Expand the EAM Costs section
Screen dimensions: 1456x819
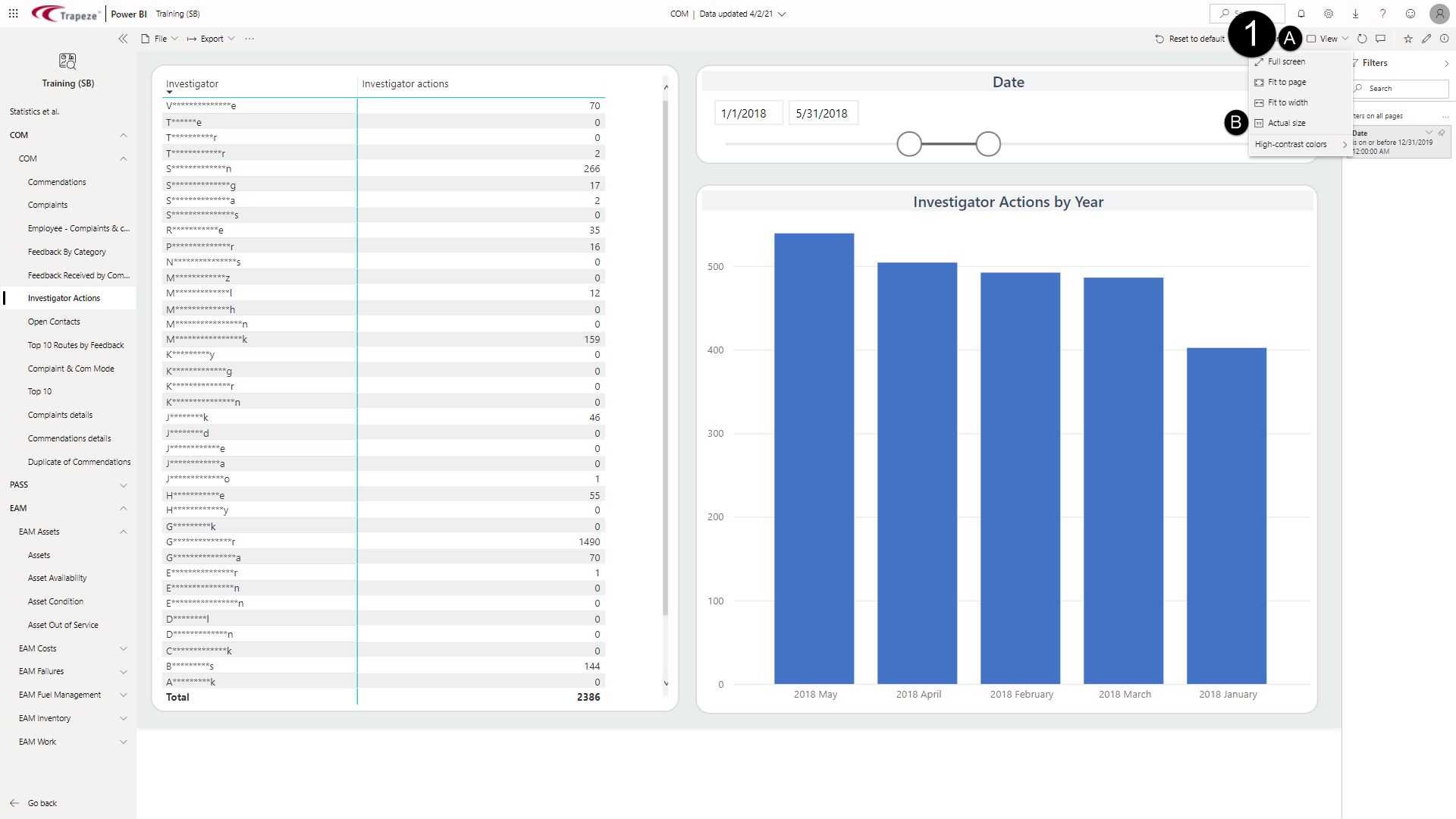pos(124,649)
